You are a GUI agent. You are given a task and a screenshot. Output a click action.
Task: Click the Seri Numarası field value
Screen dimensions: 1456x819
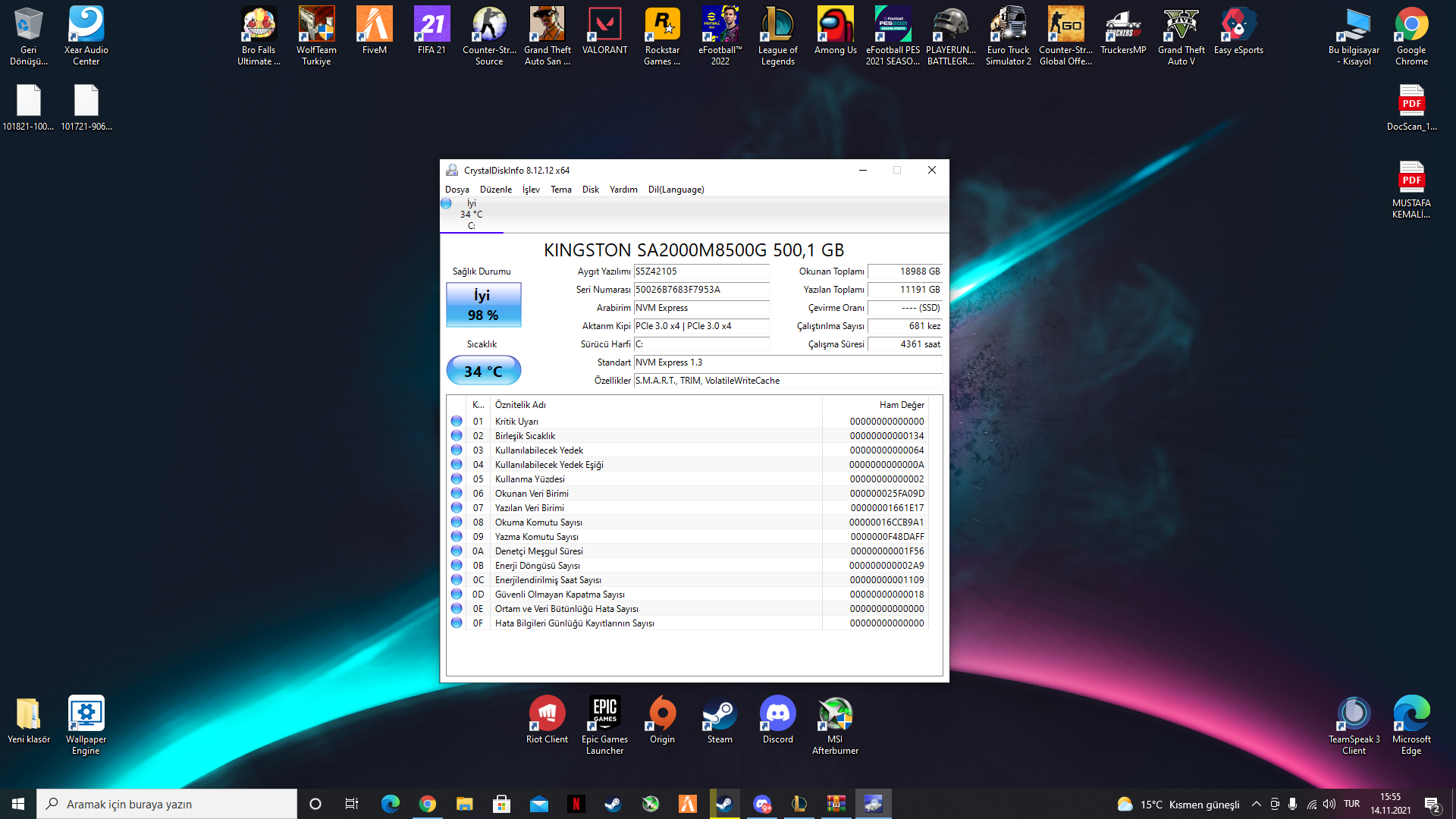[x=701, y=290]
